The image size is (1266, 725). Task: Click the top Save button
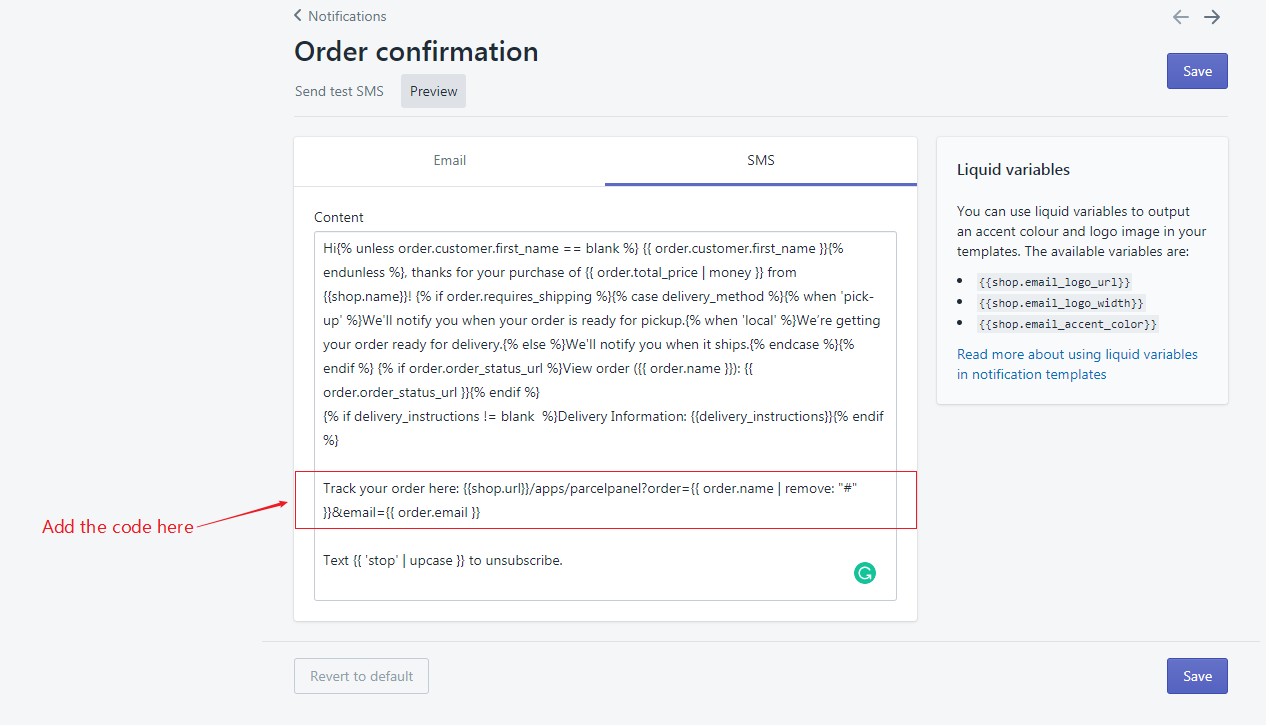pyautogui.click(x=1197, y=71)
